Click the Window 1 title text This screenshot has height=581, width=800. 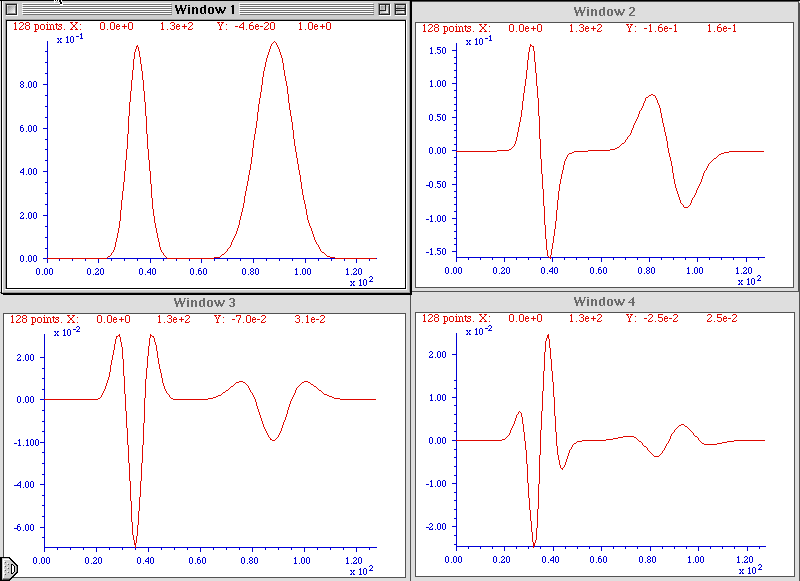pyautogui.click(x=204, y=9)
